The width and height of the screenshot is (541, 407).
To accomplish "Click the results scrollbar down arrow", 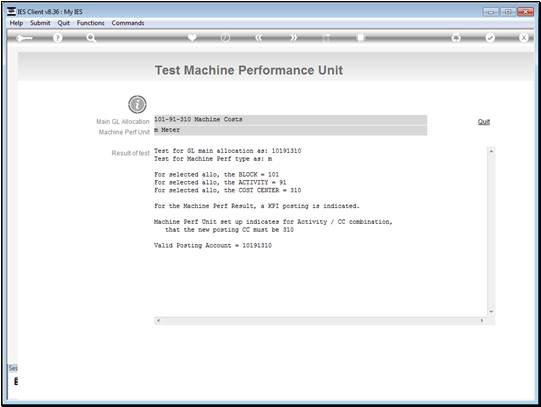I will 491,311.
